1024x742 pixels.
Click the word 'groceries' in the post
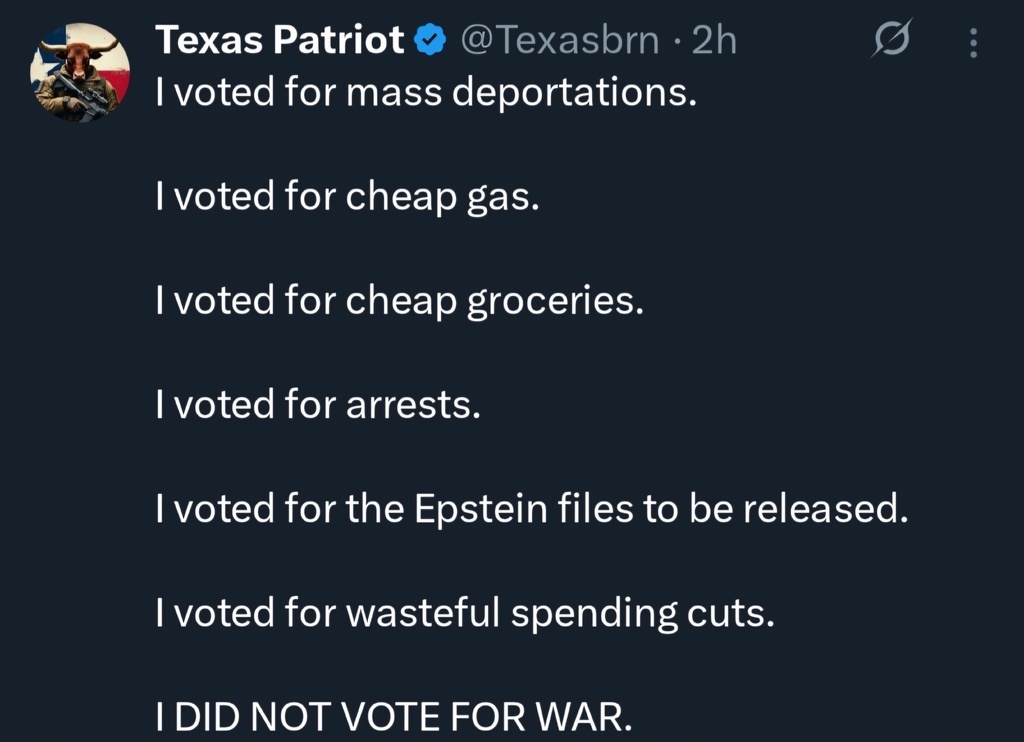(554, 301)
